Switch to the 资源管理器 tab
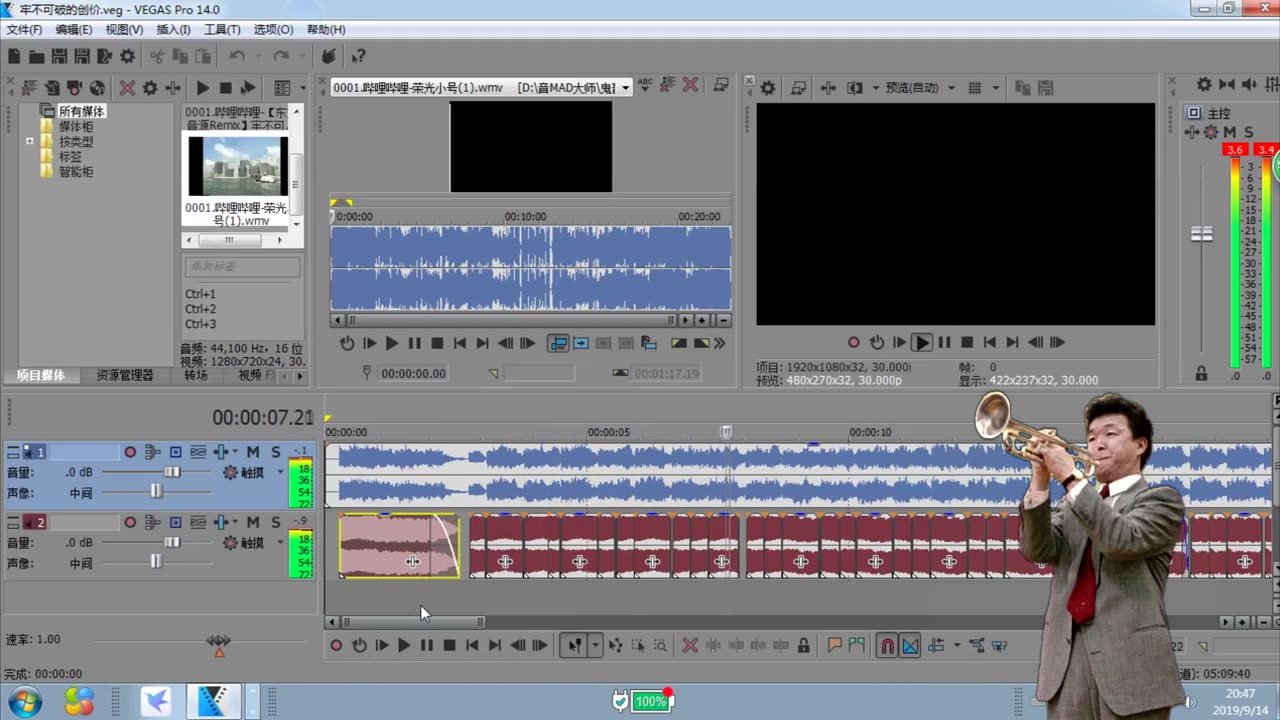 (x=125, y=375)
